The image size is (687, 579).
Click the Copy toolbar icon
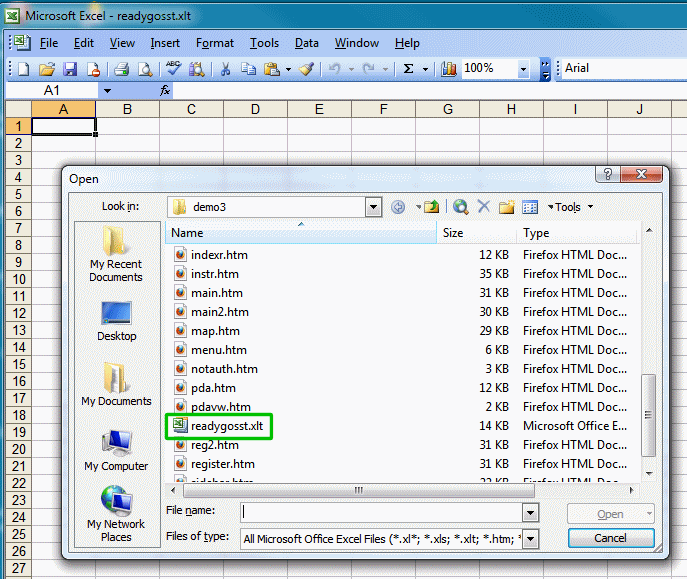coord(248,69)
